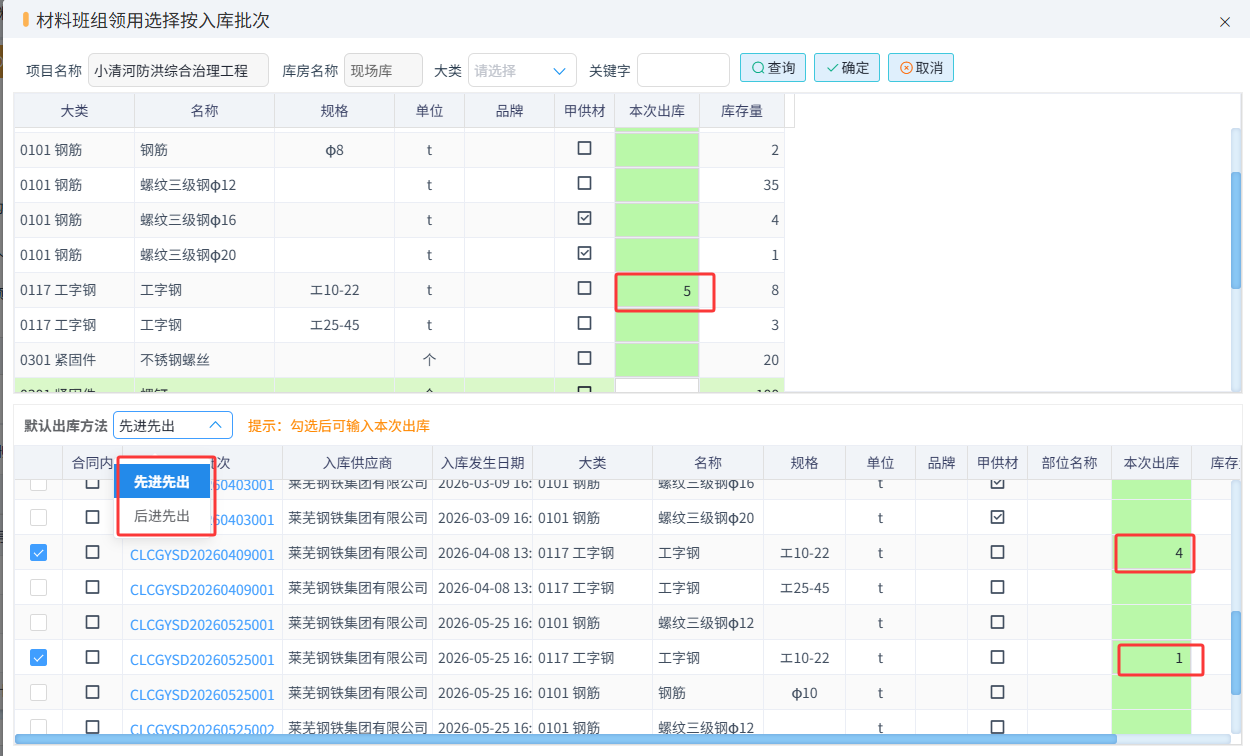Select 0117 工字钢 cell in upper 工25-45 row
This screenshot has height=756, width=1250.
[x=74, y=325]
